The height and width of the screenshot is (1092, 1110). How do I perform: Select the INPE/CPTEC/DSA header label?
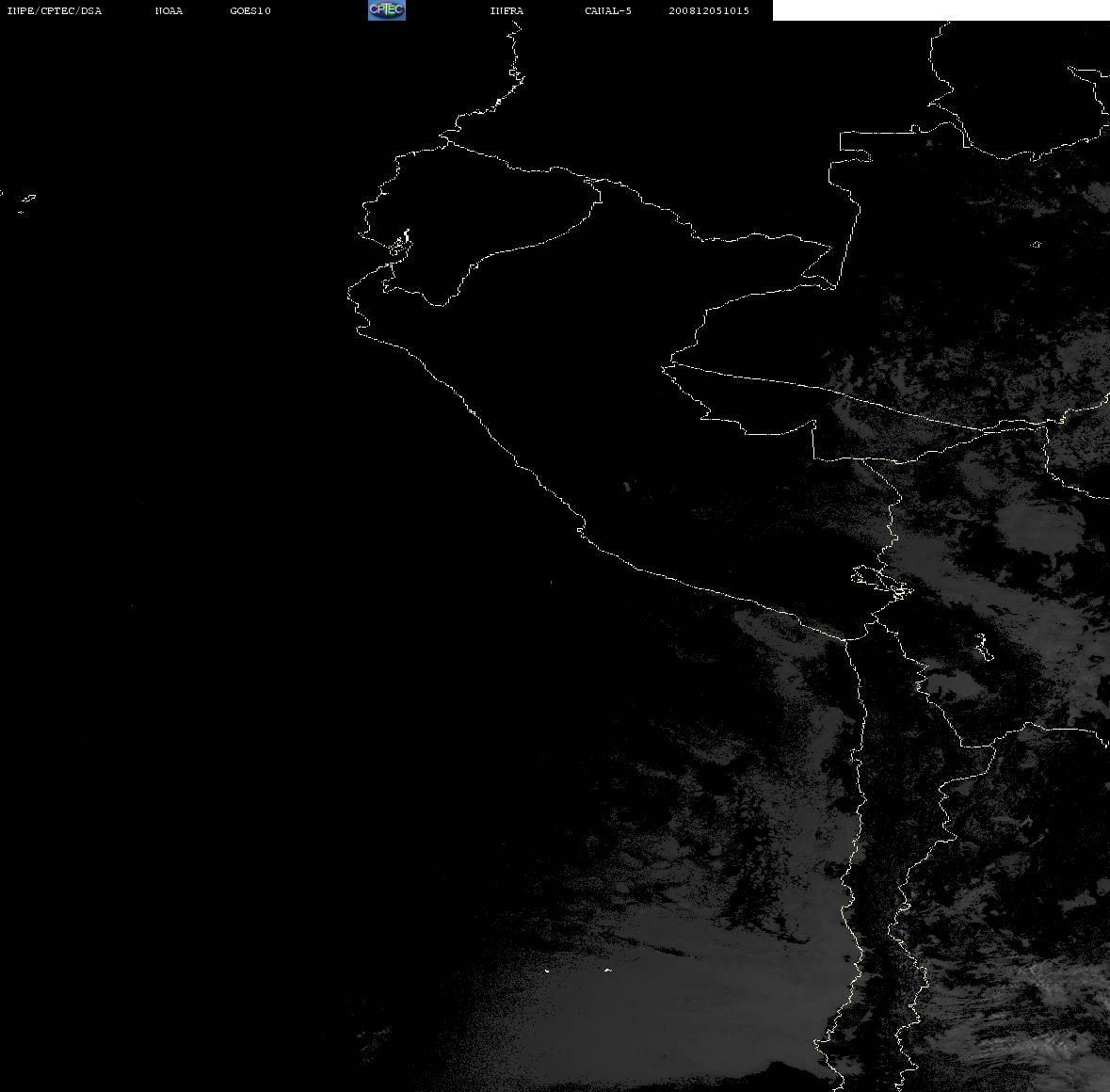tap(55, 10)
